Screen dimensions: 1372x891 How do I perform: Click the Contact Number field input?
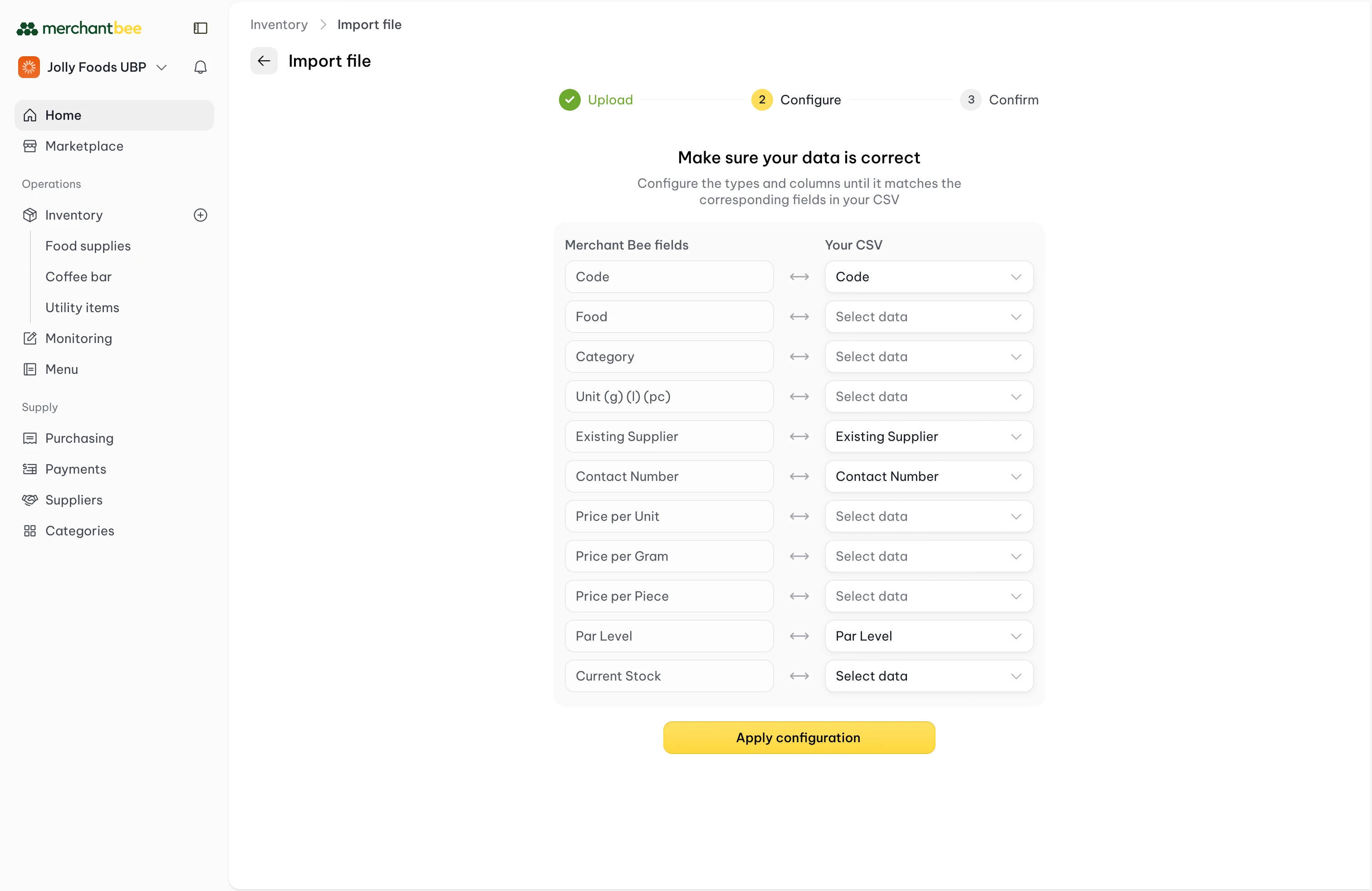(x=669, y=476)
